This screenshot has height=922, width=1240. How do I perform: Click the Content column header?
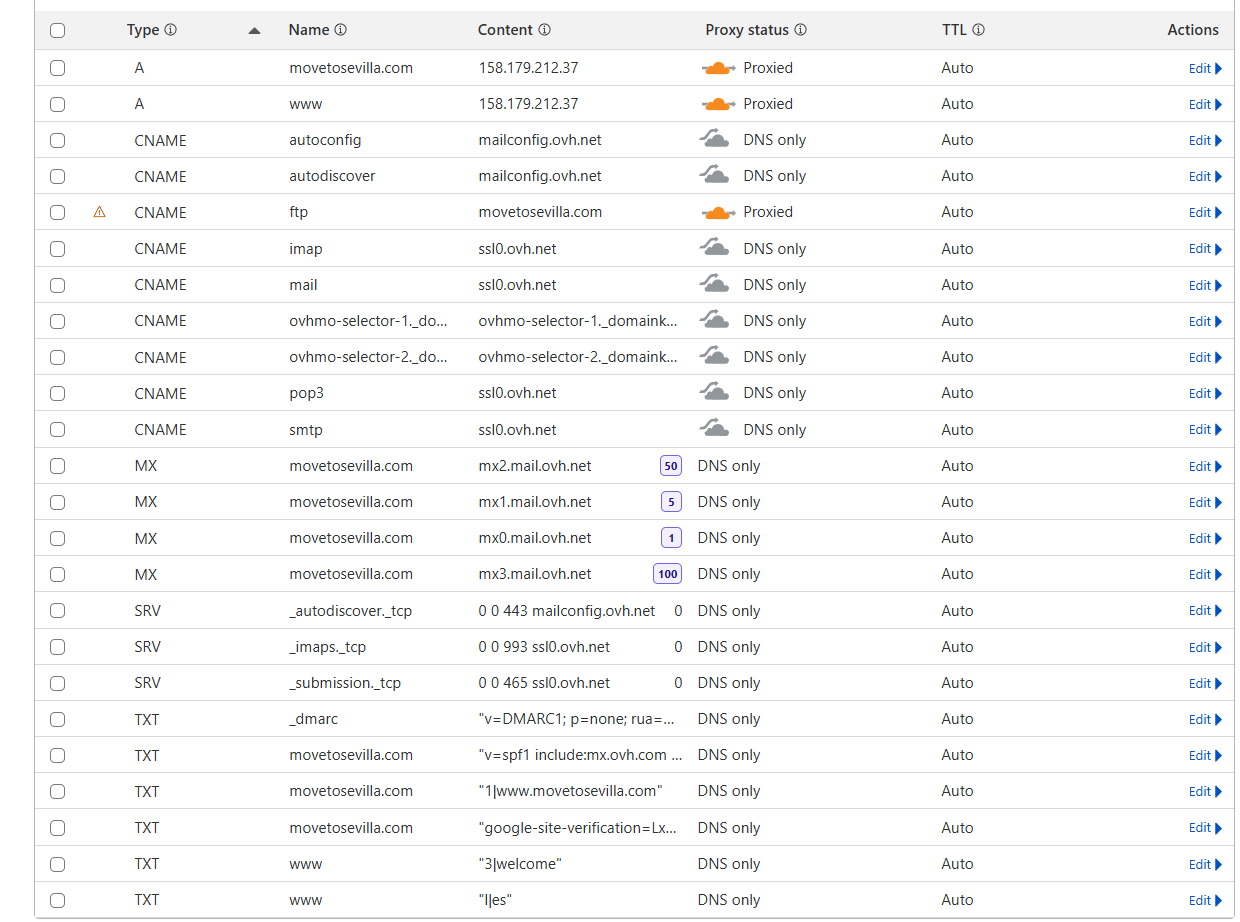pos(505,30)
